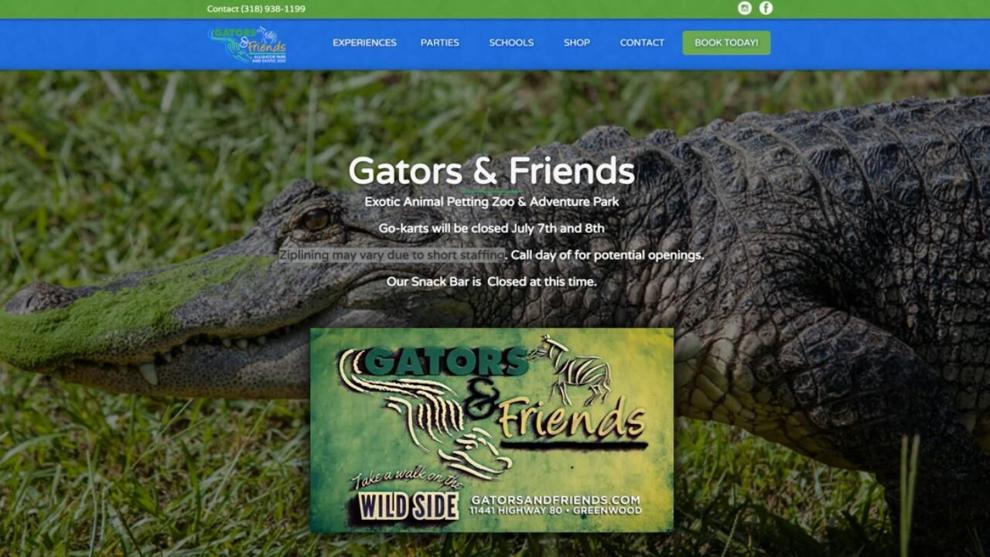This screenshot has height=557, width=990.
Task: Open the Shop menu item
Action: [x=576, y=42]
